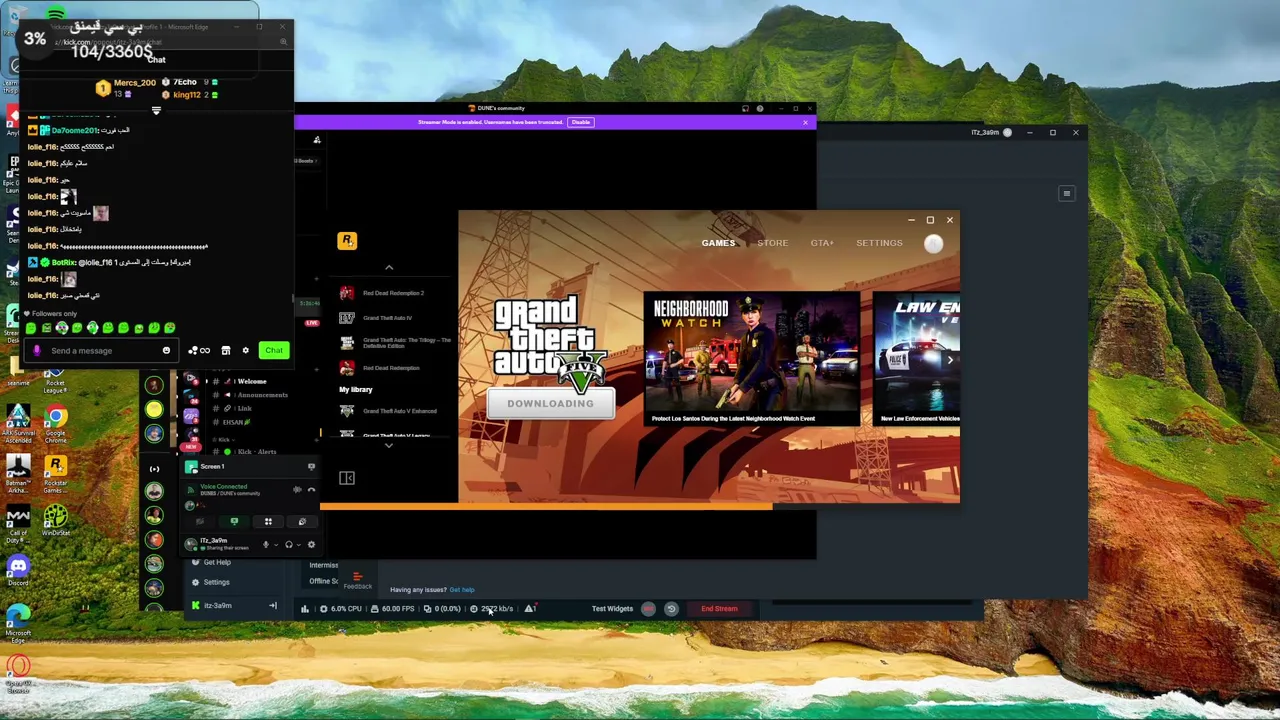Open Google Chrome desktop shortcut
The image size is (1280, 720).
click(x=55, y=425)
